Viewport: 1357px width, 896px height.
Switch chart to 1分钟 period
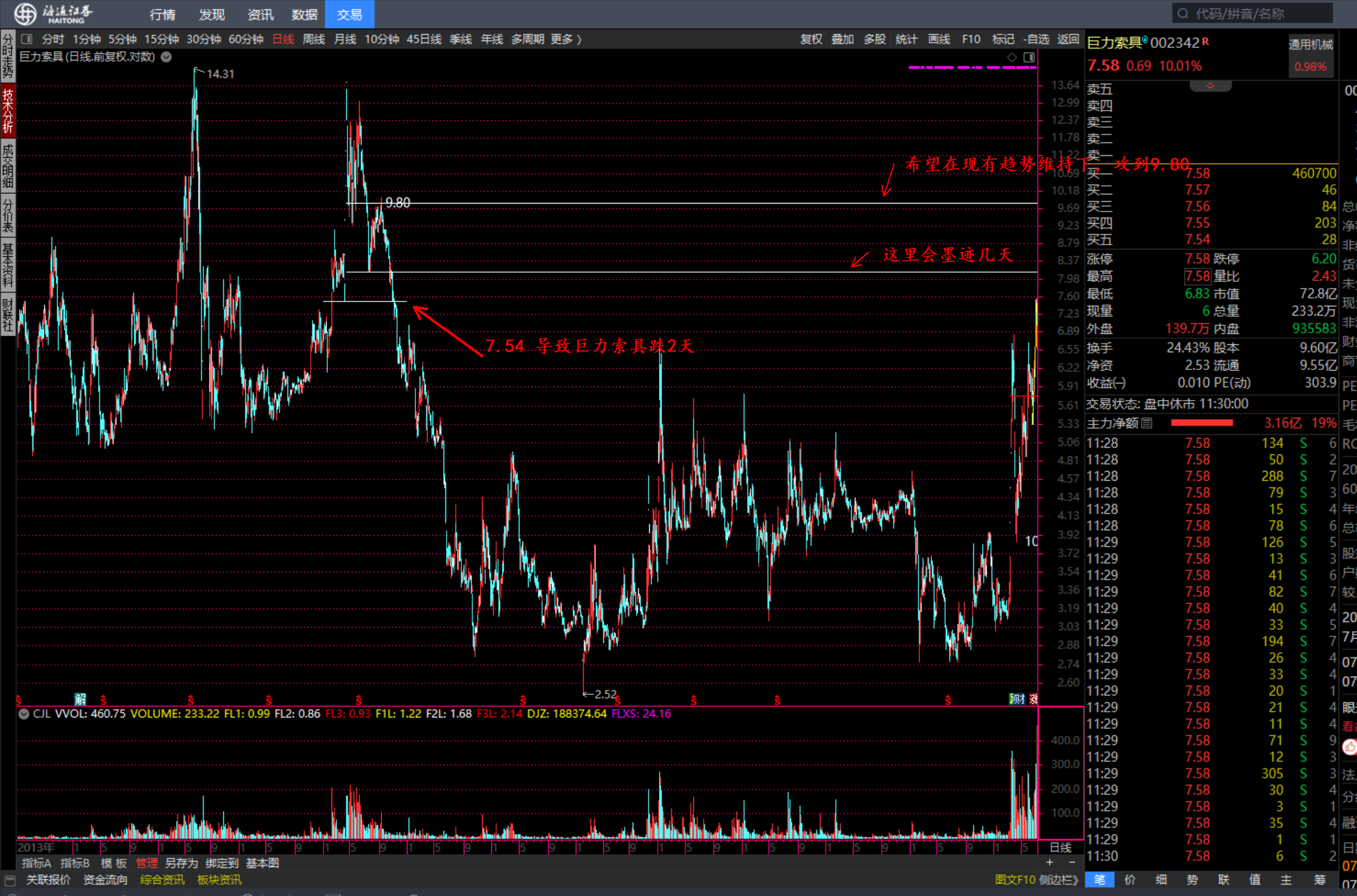[86, 39]
